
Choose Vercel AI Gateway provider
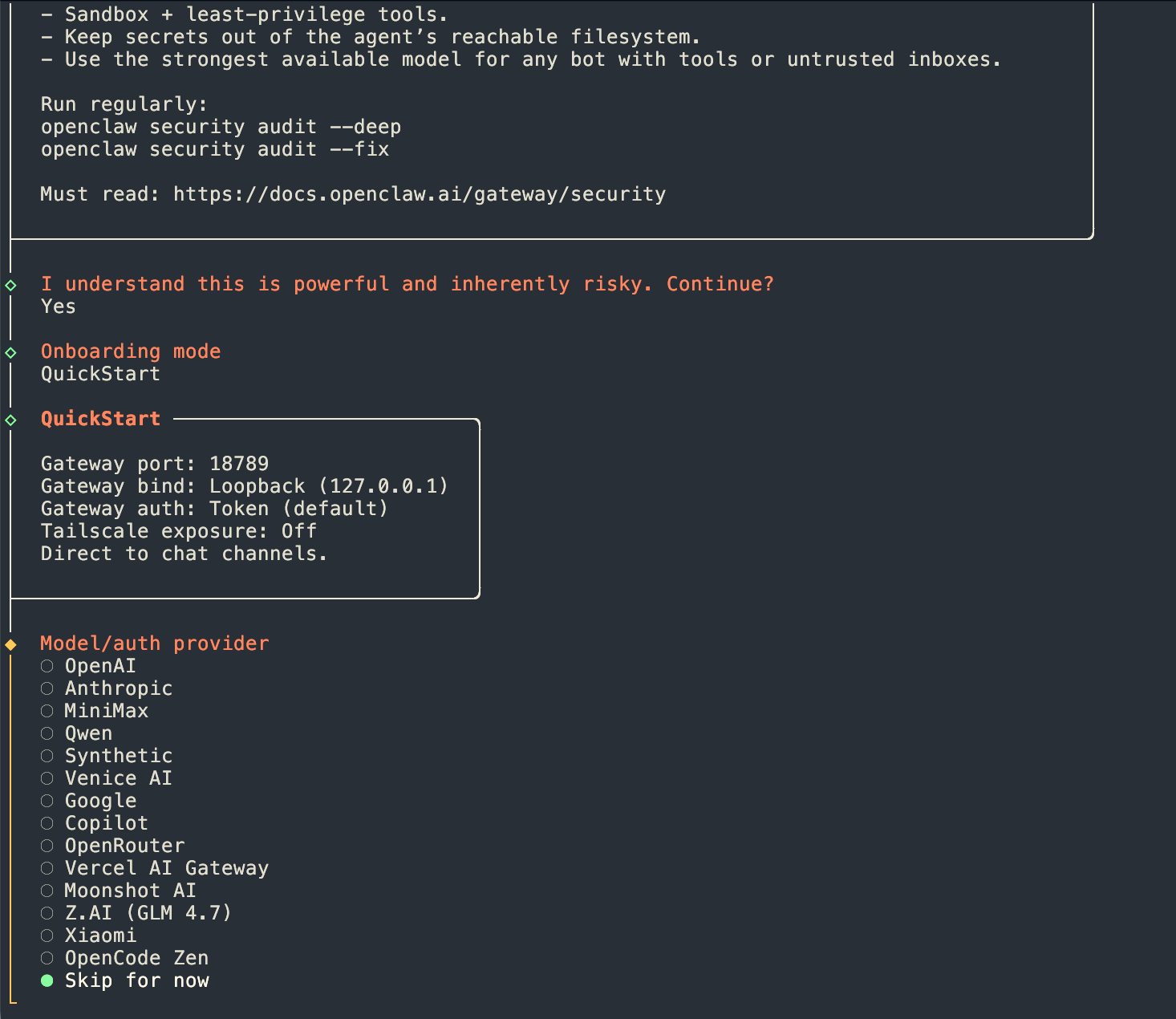pos(47,868)
